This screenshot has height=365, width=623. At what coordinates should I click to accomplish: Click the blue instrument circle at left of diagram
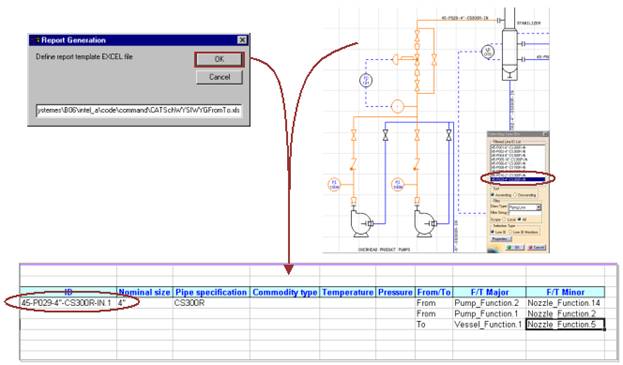coord(366,80)
